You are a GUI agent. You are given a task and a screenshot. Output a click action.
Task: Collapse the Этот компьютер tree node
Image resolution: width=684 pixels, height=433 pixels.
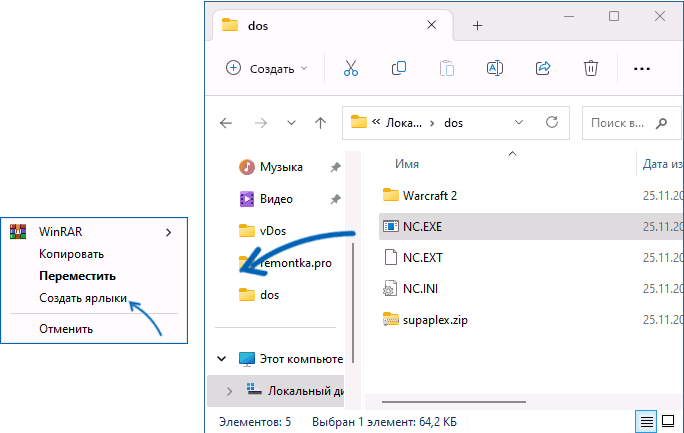(x=221, y=358)
